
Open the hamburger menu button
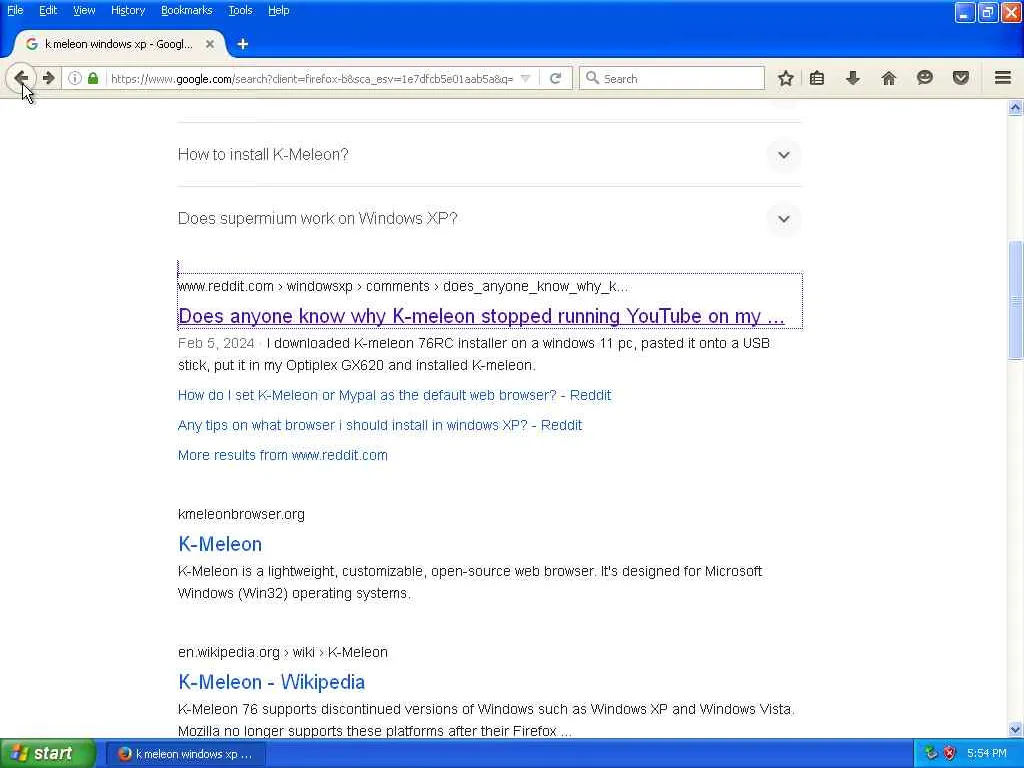(x=1003, y=78)
